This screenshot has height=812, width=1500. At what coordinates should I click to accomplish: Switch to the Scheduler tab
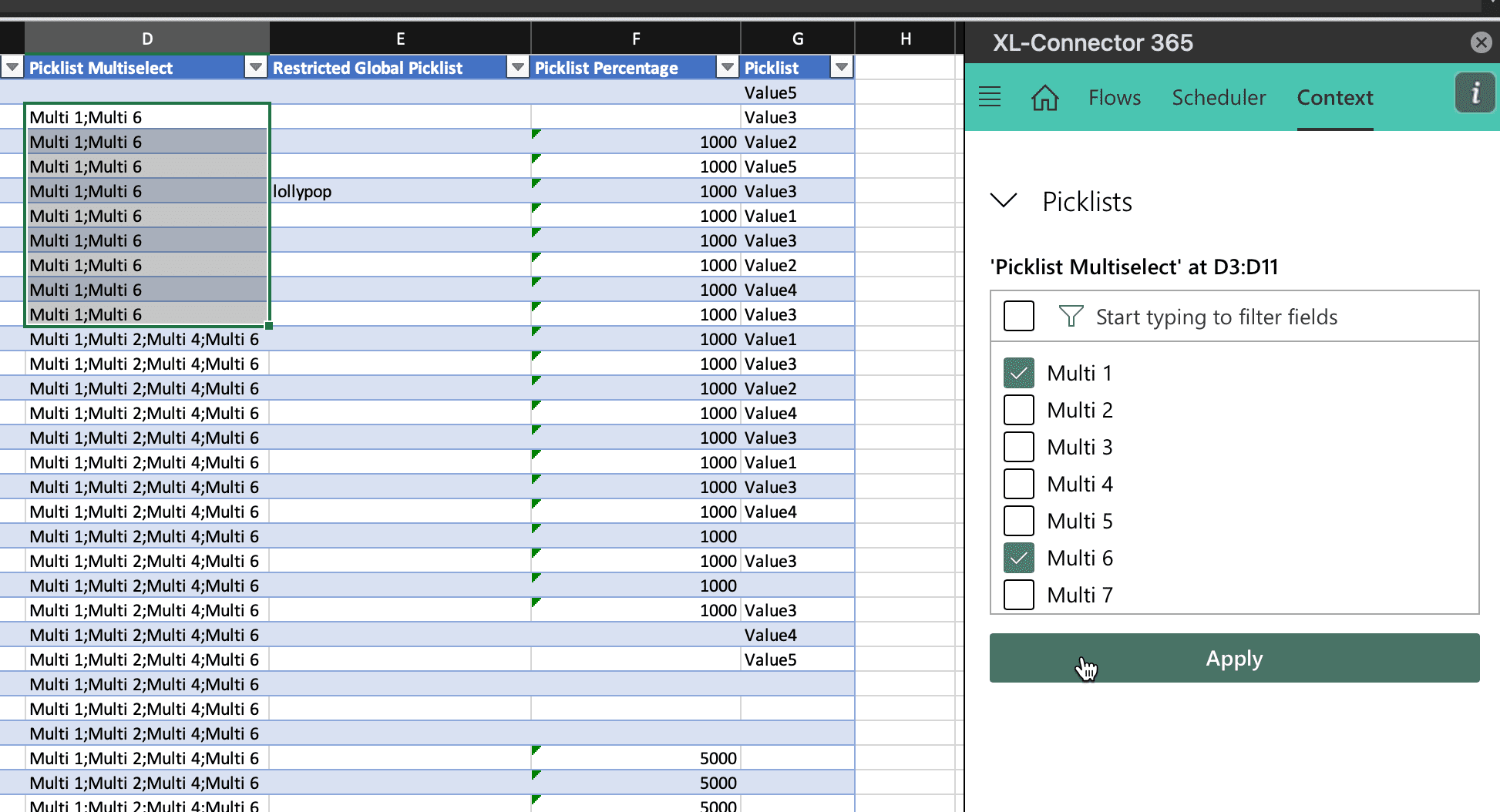[1219, 98]
